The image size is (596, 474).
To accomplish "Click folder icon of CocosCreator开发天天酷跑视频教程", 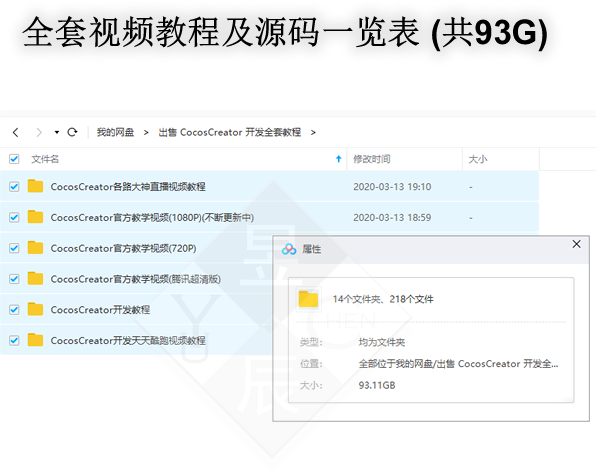I will click(35, 340).
